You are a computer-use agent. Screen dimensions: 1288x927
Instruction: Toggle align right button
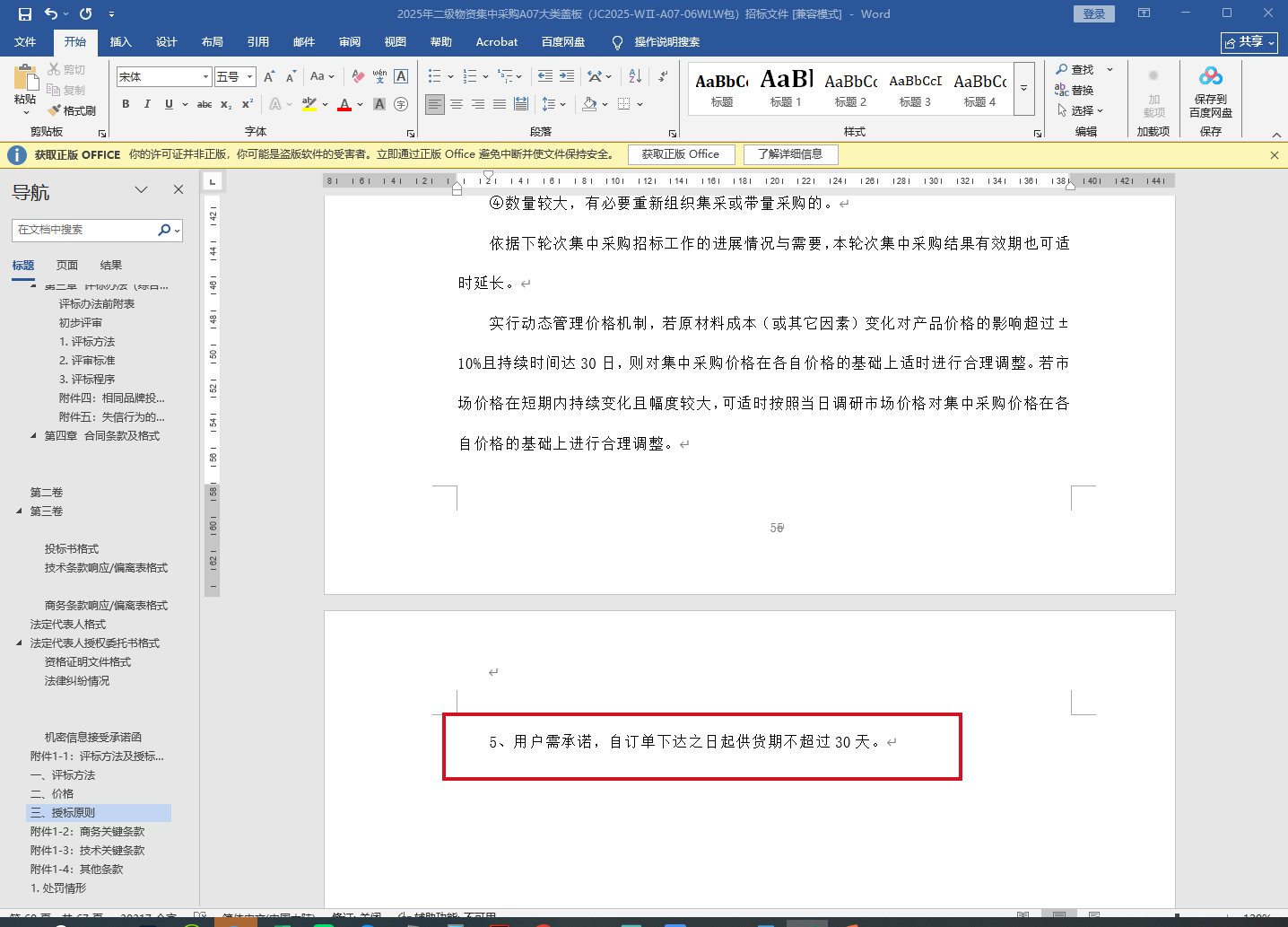pyautogui.click(x=478, y=104)
